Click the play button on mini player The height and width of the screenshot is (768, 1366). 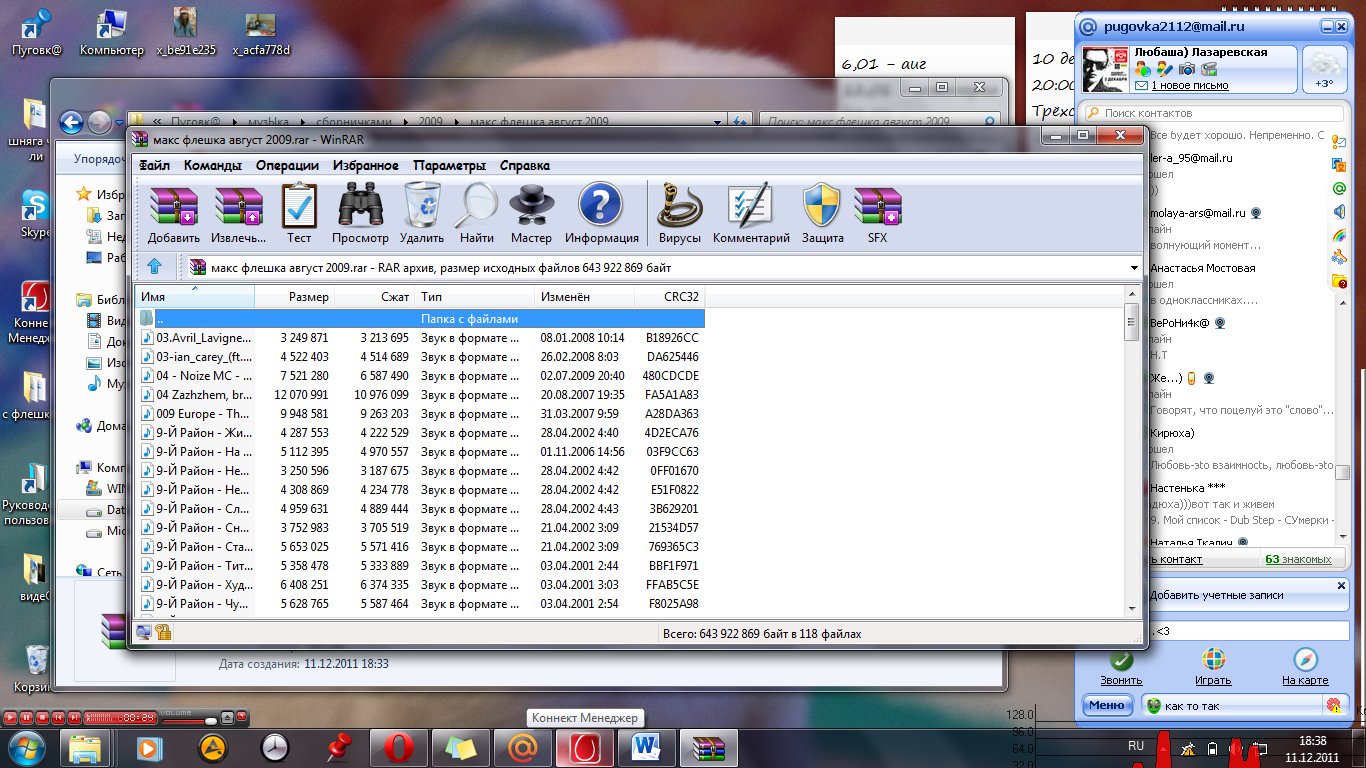tap(11, 718)
